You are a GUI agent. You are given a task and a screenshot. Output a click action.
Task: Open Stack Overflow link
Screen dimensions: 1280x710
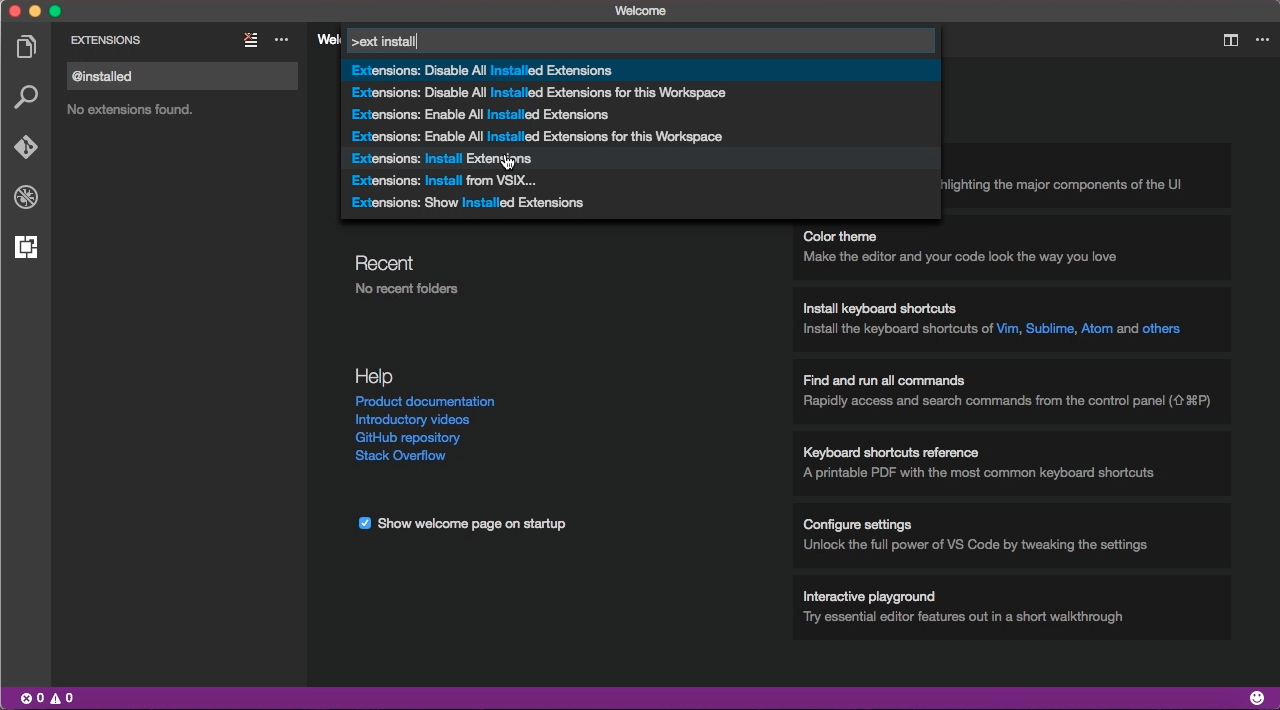[400, 455]
